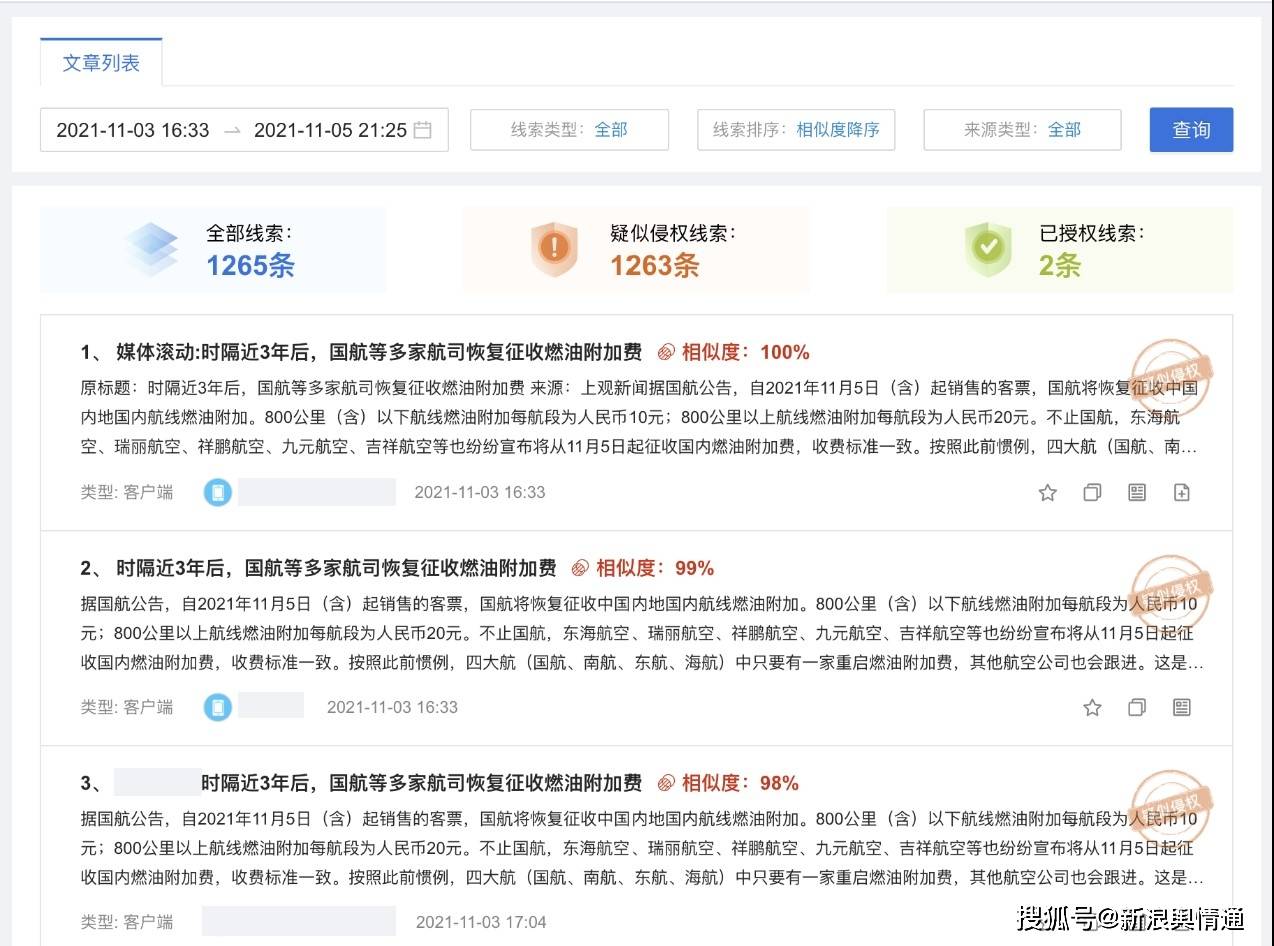Open article 1 detail view icon
Image resolution: width=1274 pixels, height=946 pixels.
pos(1137,492)
